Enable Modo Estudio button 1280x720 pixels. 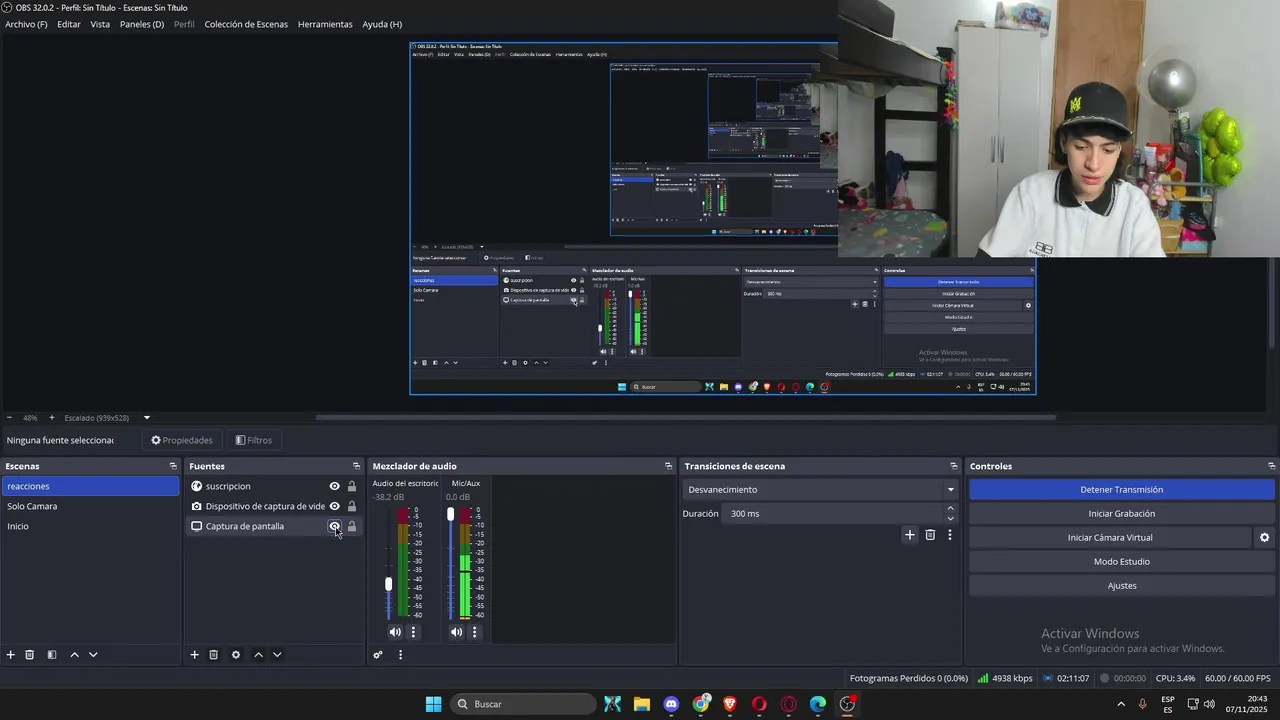1121,562
